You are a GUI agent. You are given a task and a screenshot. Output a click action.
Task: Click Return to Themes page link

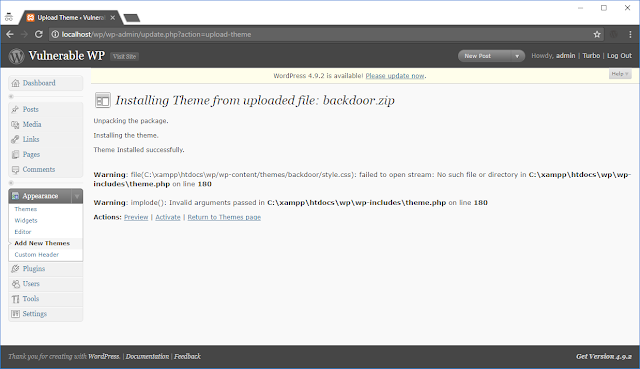click(224, 218)
